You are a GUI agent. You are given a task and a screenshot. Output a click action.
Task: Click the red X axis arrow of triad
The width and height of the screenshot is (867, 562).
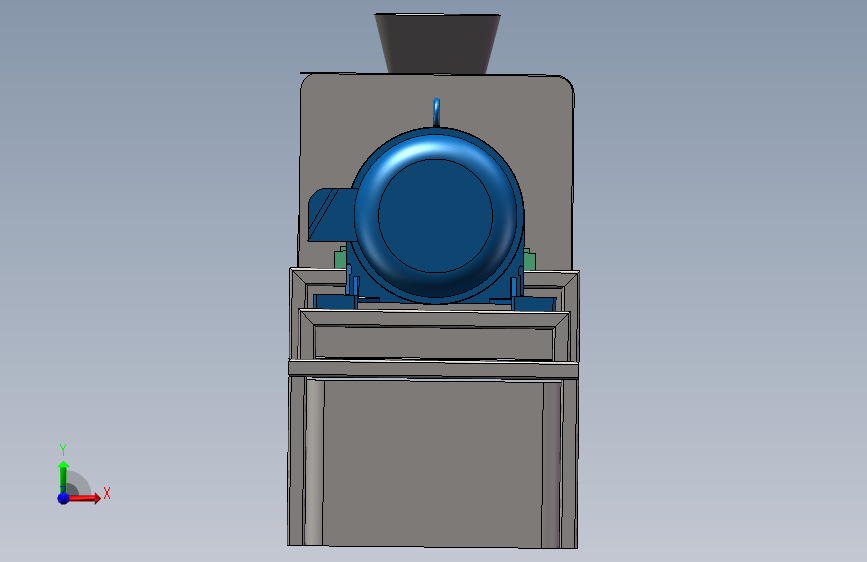point(84,498)
